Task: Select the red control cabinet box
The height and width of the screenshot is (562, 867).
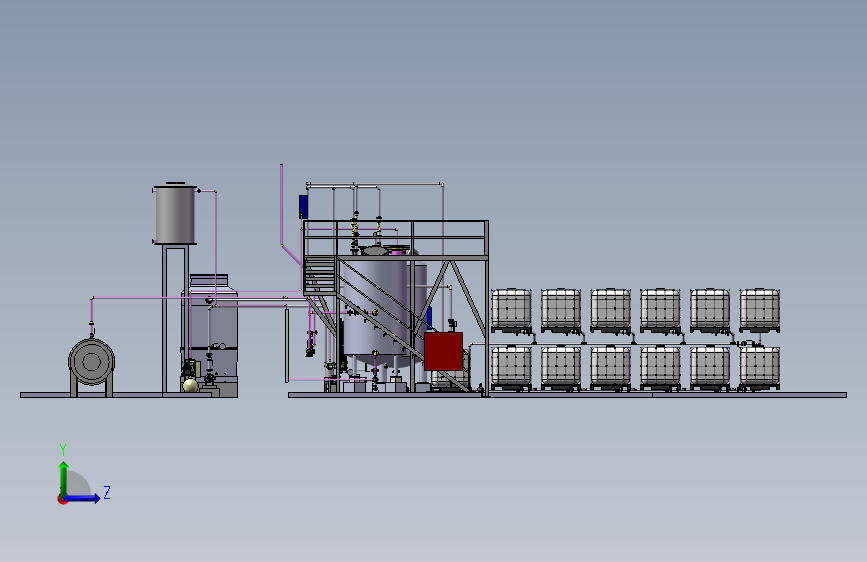Action: pos(443,351)
